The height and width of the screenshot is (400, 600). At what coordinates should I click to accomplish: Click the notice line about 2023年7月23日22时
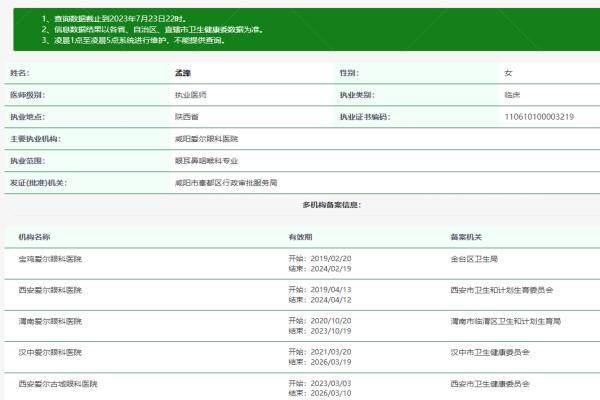tap(114, 18)
